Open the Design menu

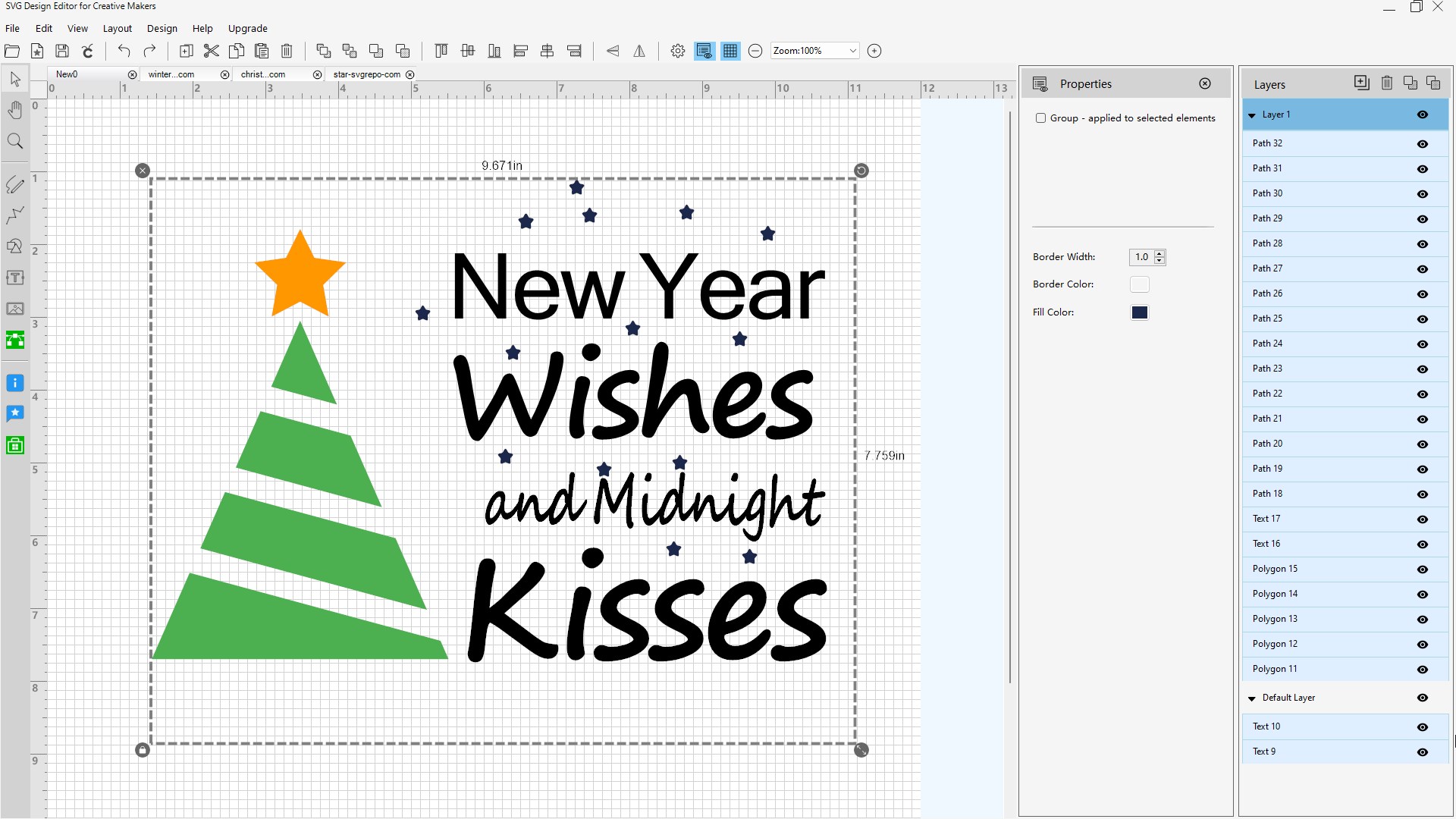[x=162, y=28]
